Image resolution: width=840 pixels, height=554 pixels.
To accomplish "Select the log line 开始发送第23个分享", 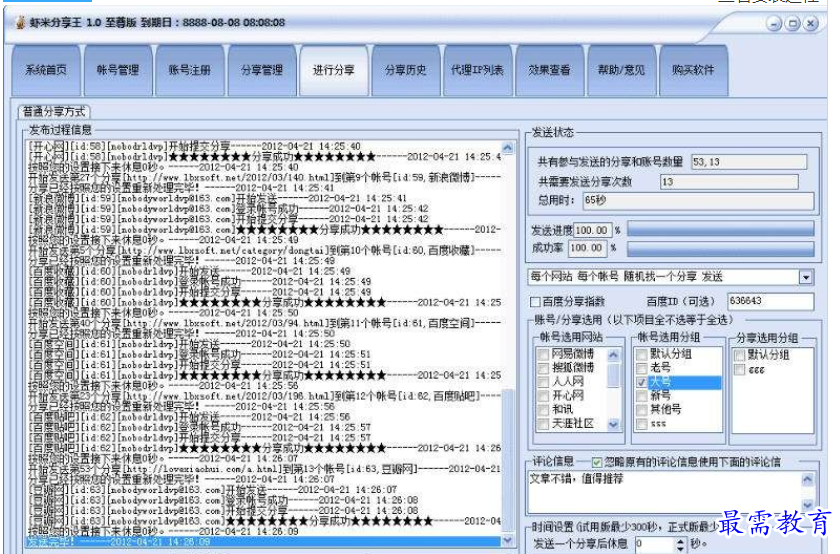I will [264, 396].
